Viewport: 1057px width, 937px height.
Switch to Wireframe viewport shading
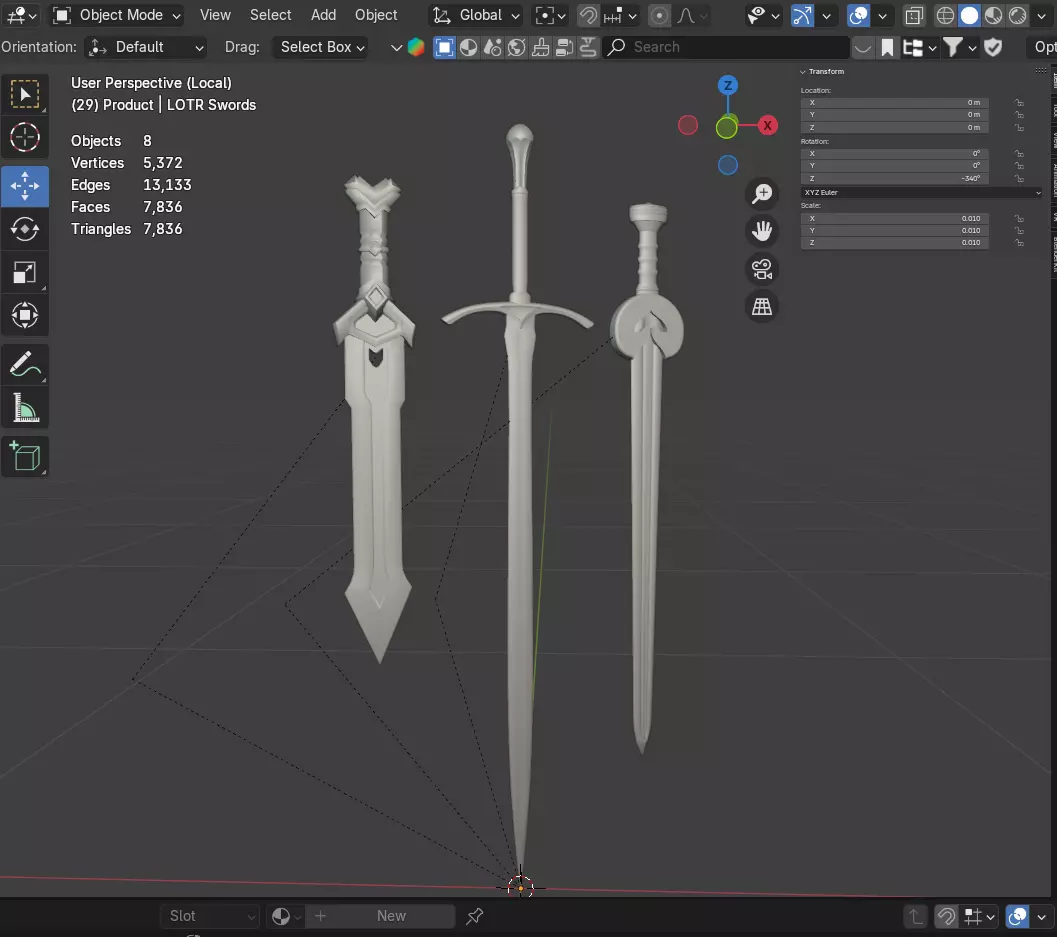click(x=945, y=15)
